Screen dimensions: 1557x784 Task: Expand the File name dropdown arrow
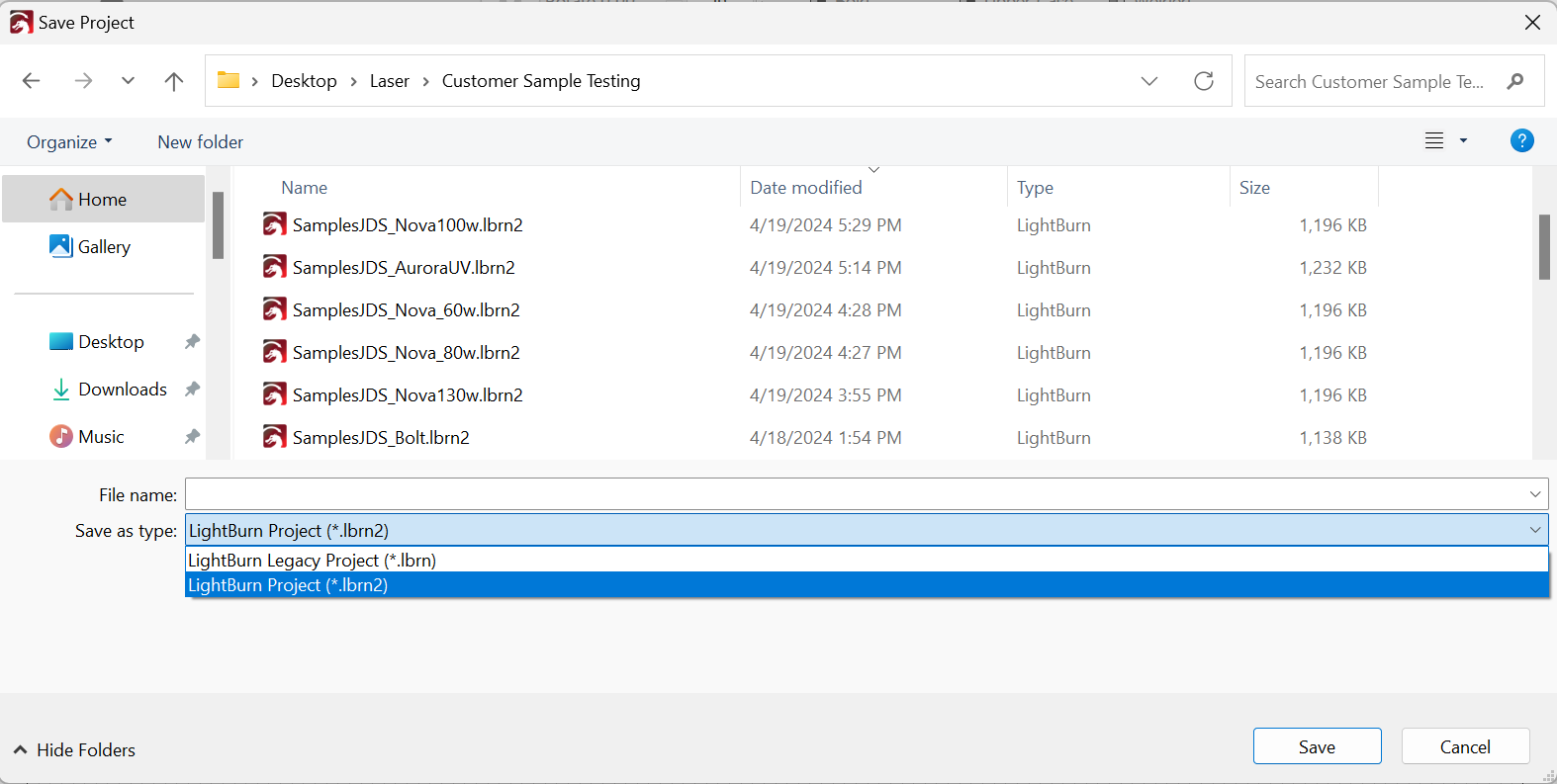pos(1535,494)
